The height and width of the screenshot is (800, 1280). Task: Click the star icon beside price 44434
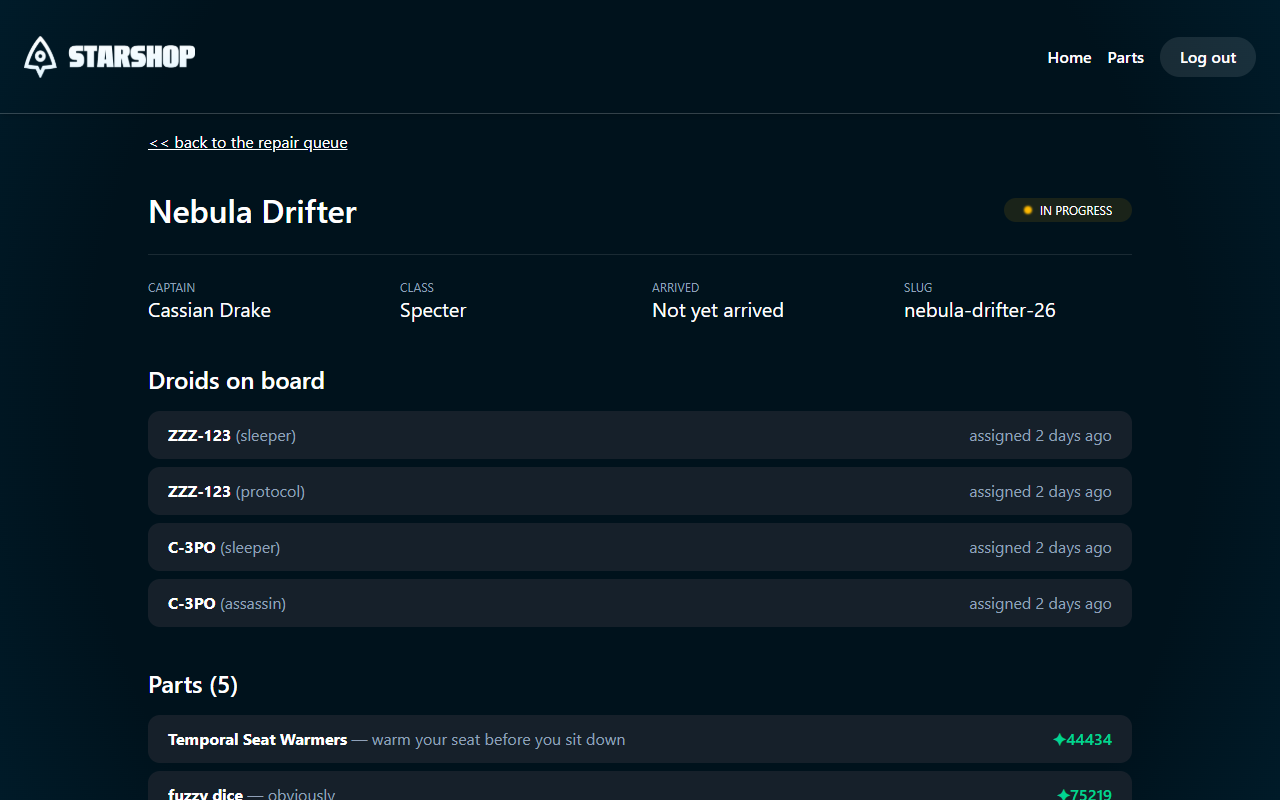click(x=1059, y=740)
